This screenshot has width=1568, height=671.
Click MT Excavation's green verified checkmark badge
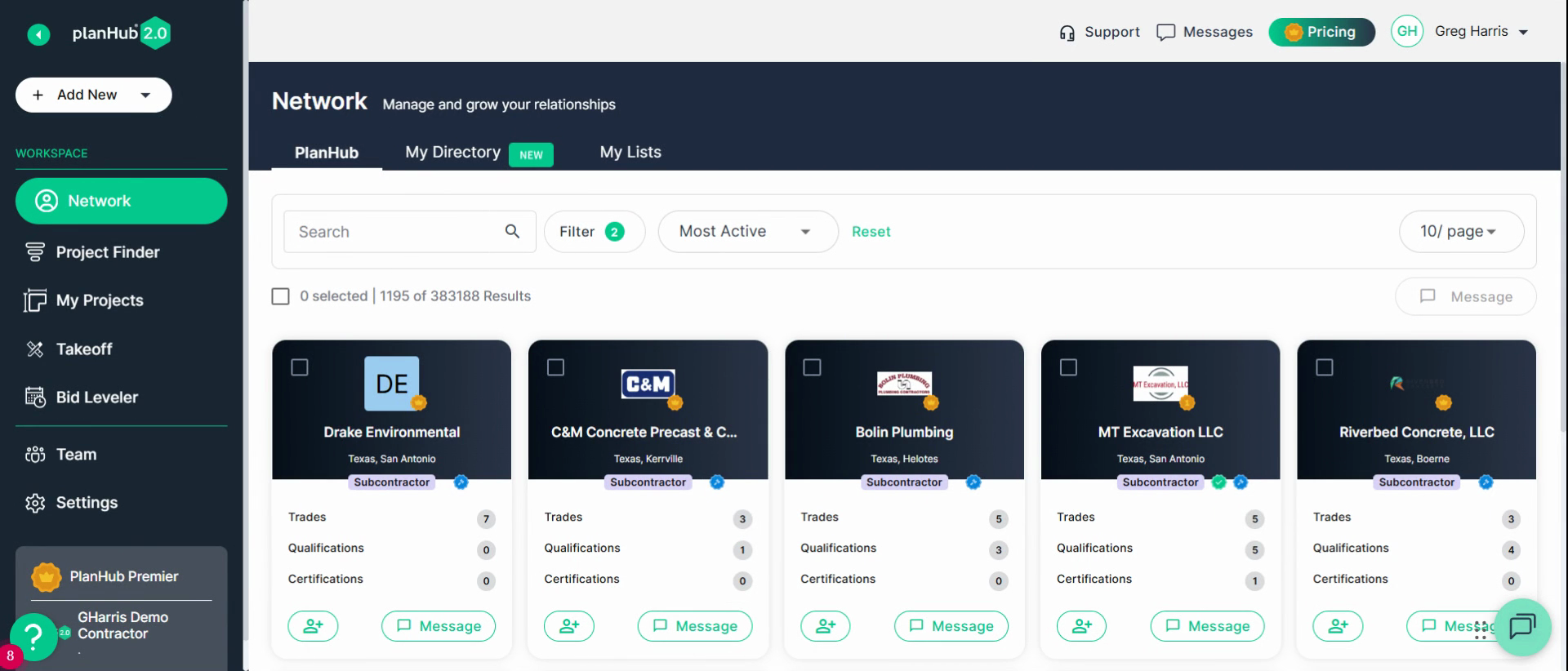(1219, 482)
